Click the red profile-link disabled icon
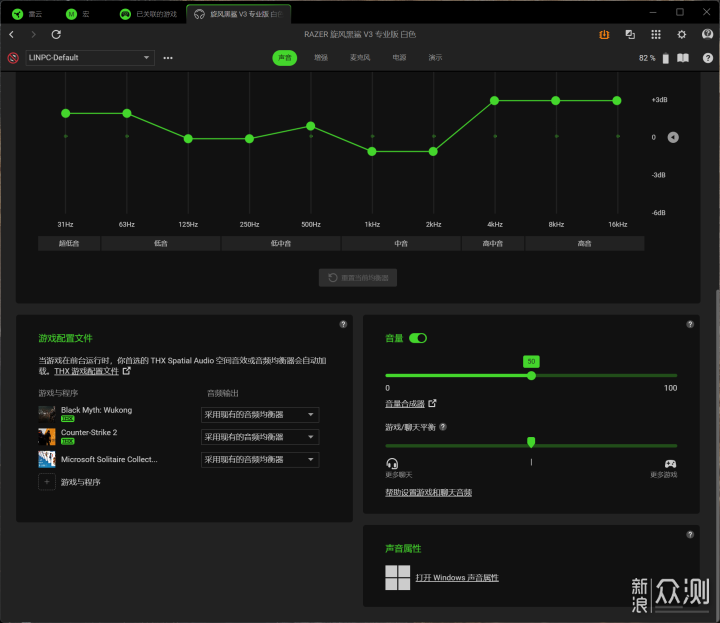720x623 pixels. point(13,58)
